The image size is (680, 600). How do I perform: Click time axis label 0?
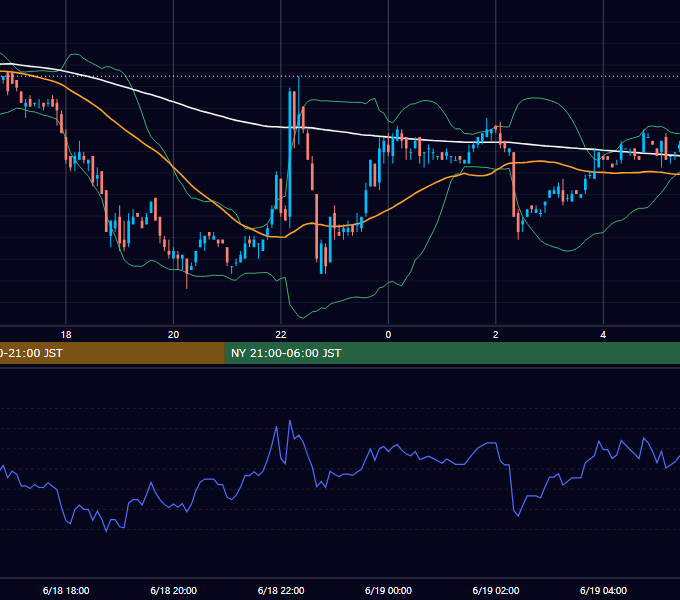388,335
